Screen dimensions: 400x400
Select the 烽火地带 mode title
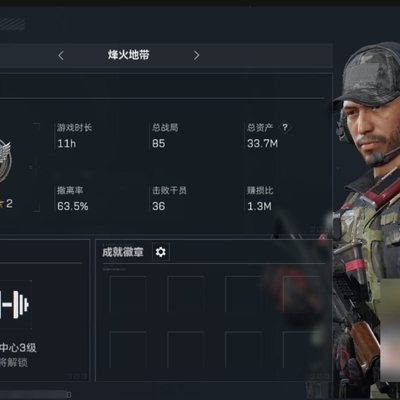click(x=128, y=55)
